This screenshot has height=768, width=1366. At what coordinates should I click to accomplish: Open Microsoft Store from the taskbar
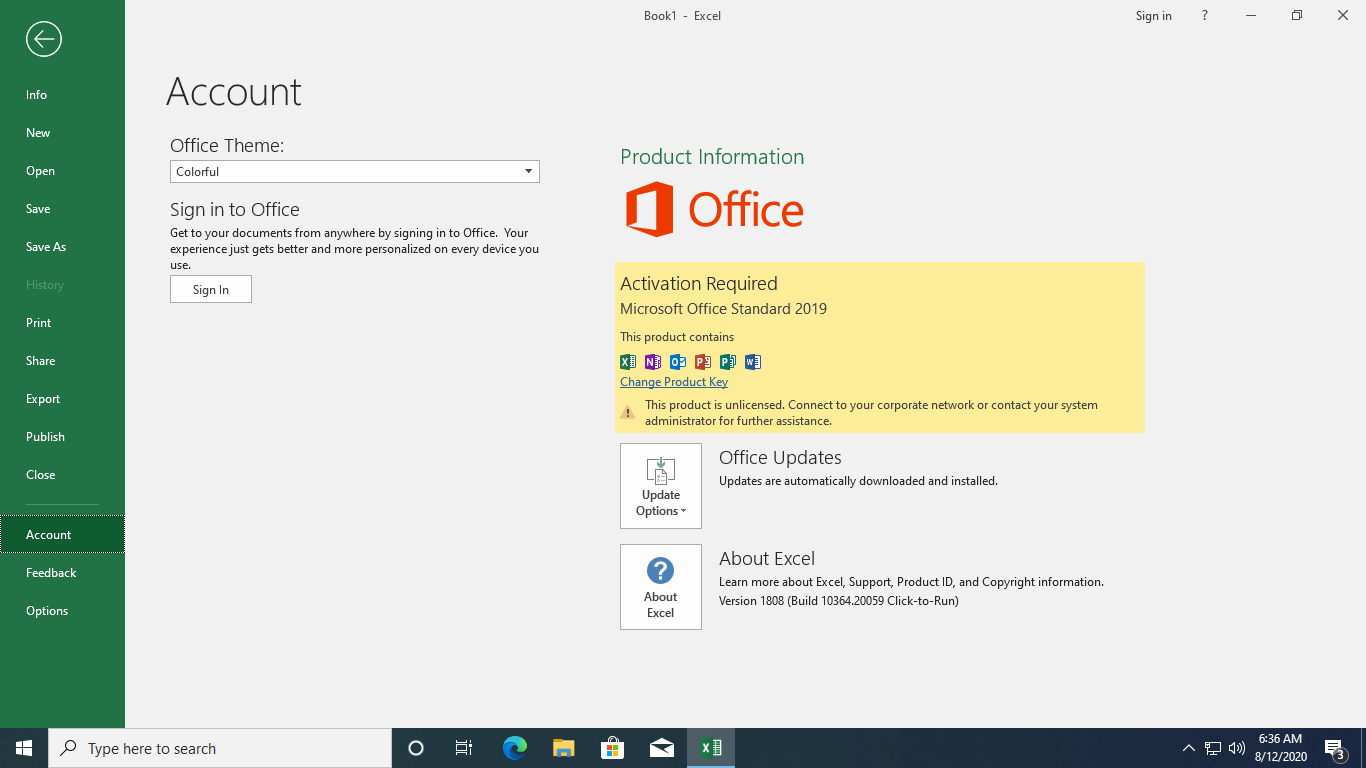pyautogui.click(x=612, y=748)
